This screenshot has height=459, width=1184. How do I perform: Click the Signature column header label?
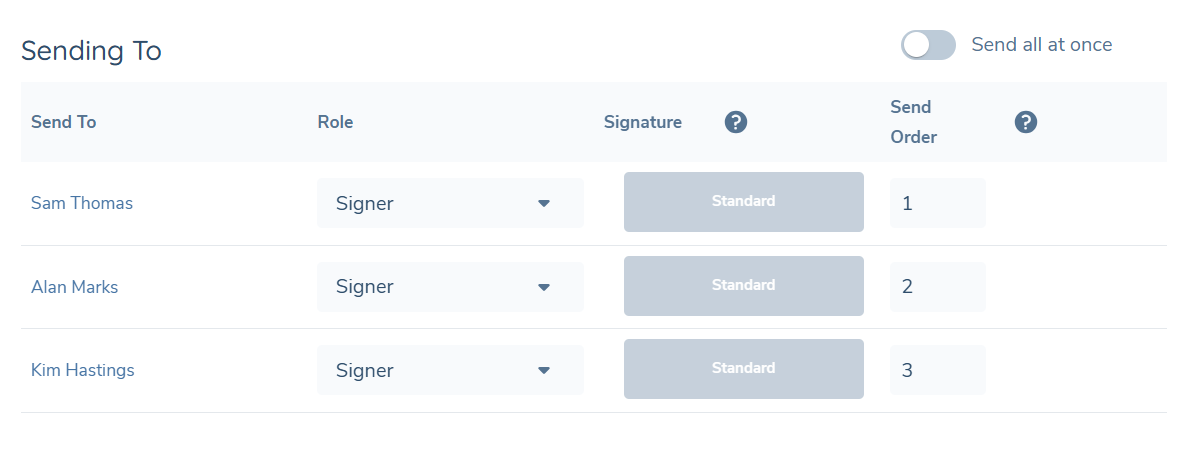coord(643,122)
